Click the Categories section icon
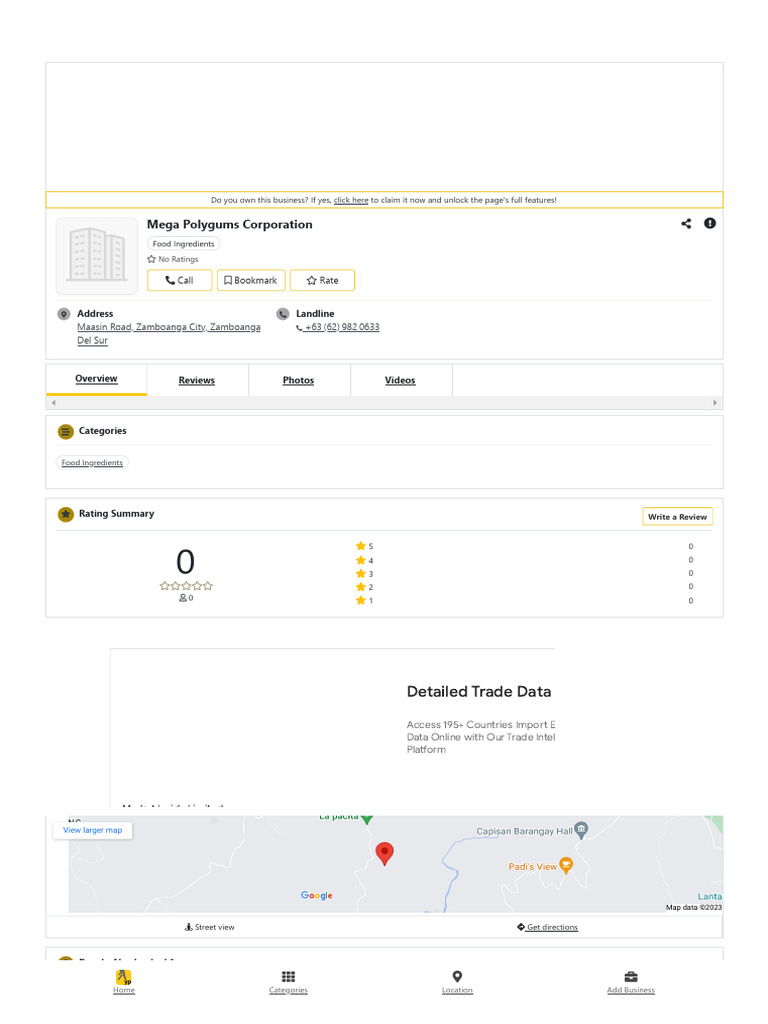The height and width of the screenshot is (1024, 768). coord(66,432)
